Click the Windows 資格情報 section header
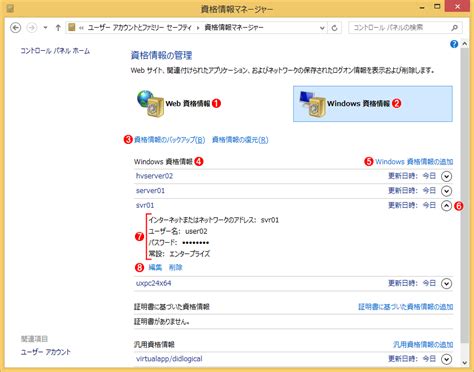The height and width of the screenshot is (372, 474). tap(163, 162)
